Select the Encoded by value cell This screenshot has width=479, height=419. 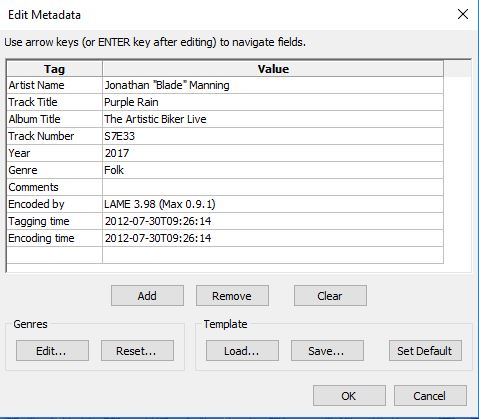(273, 204)
